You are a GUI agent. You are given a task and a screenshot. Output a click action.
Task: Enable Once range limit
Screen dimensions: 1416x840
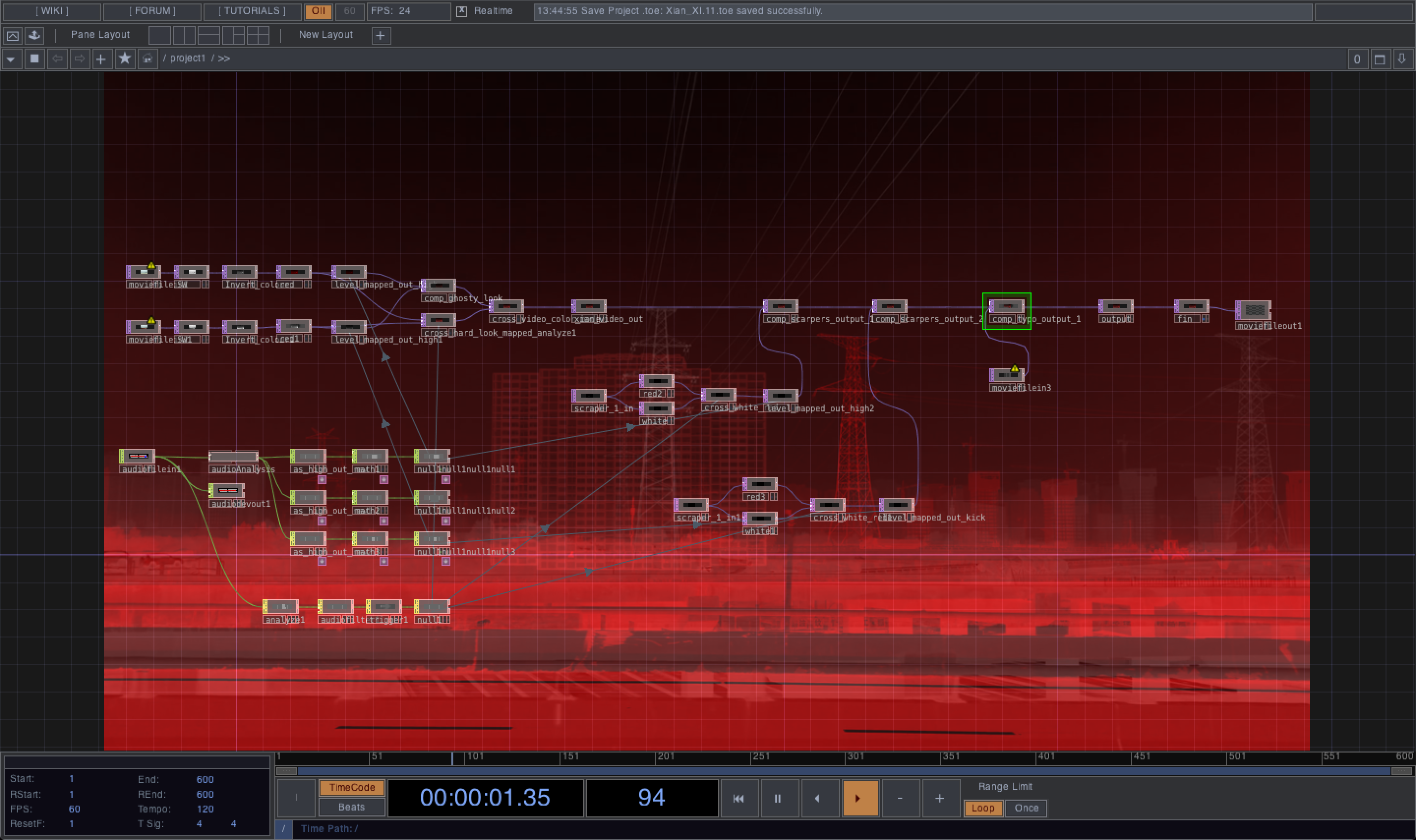click(1026, 809)
